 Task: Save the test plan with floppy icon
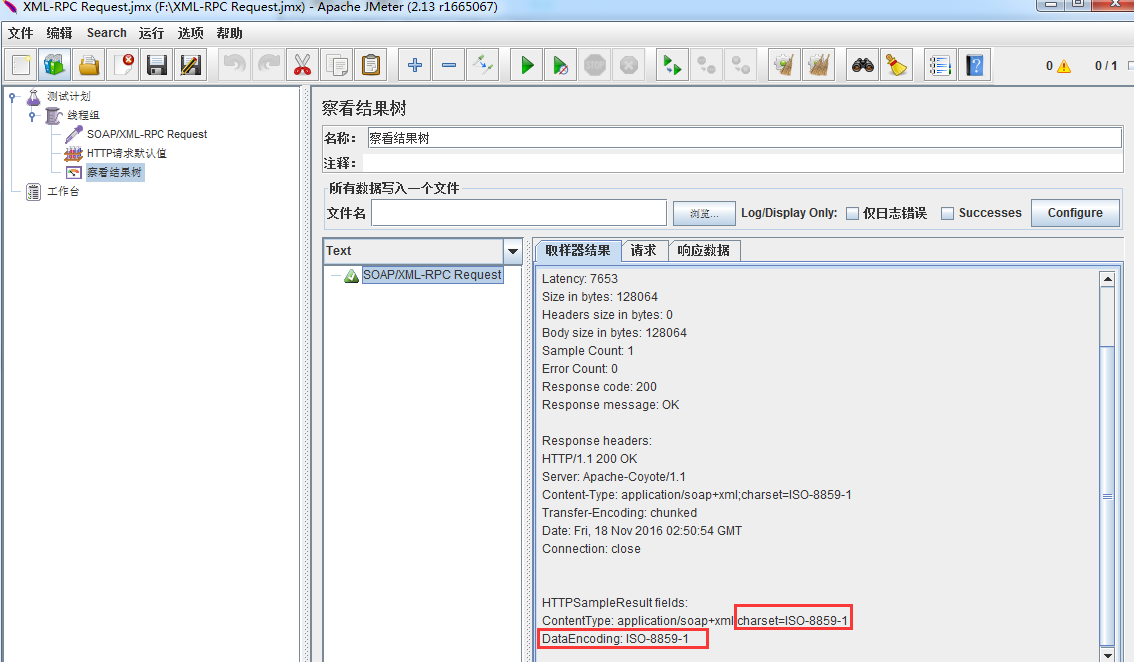(157, 65)
